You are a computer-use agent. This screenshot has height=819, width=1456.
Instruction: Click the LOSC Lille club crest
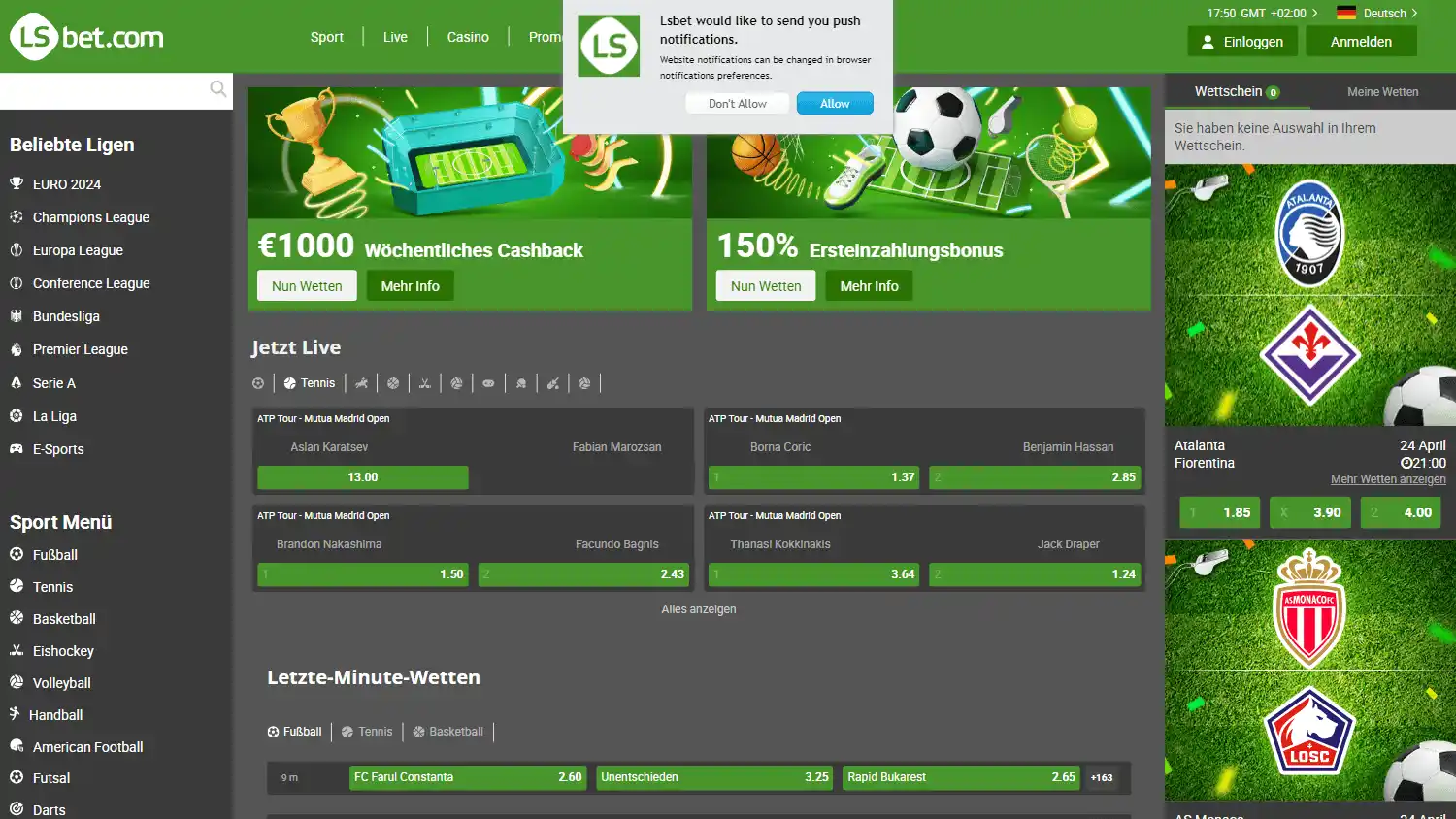(x=1309, y=731)
